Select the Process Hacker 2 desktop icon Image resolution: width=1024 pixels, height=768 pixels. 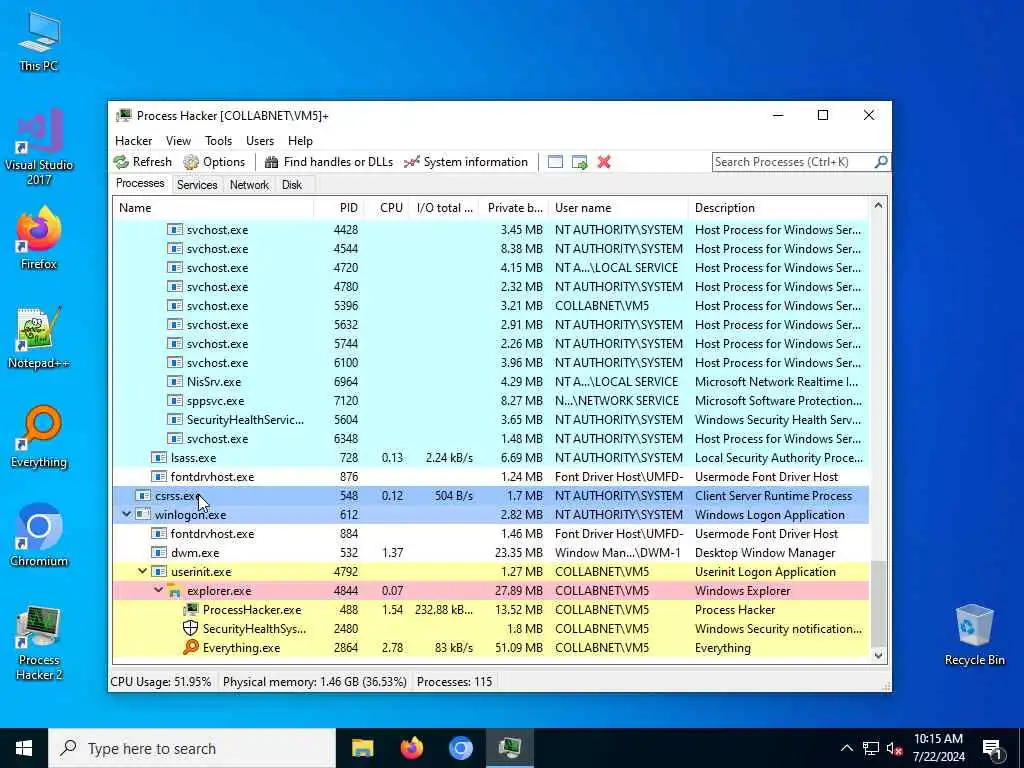click(39, 643)
